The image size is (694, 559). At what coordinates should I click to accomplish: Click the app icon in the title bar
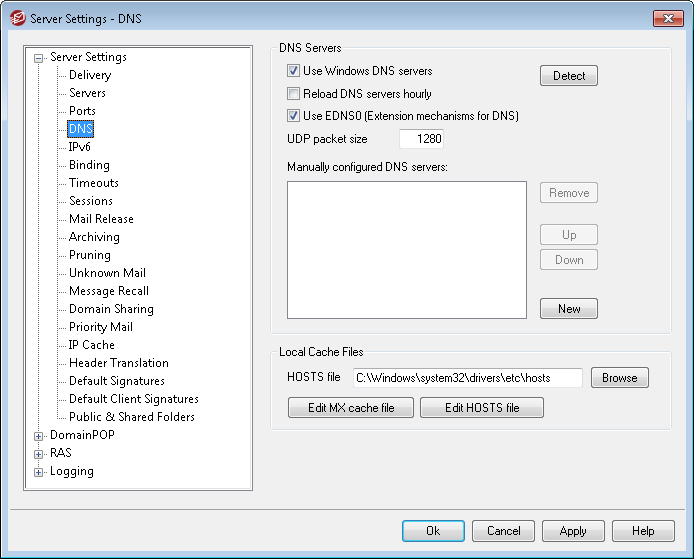(x=16, y=18)
